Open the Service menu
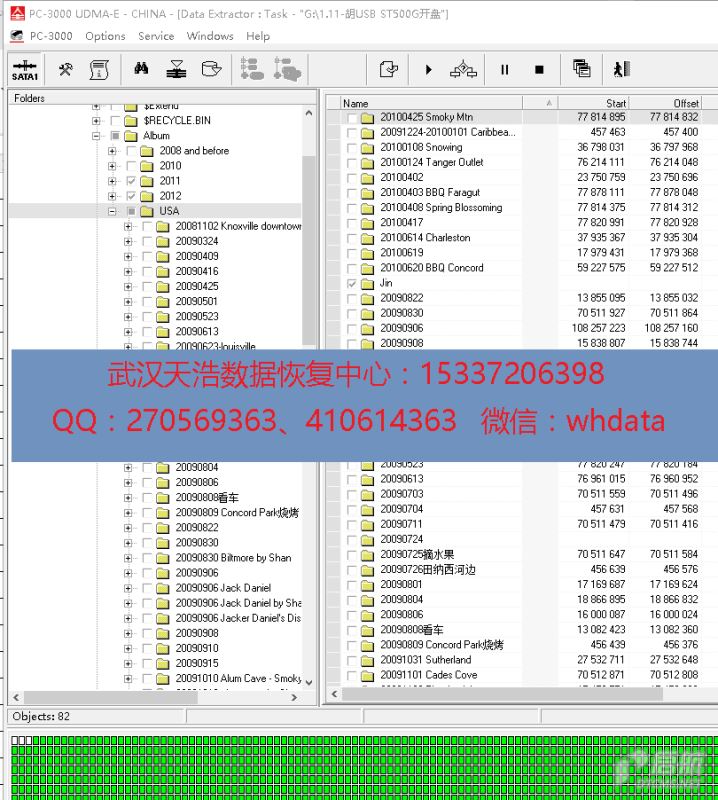The width and height of the screenshot is (718, 800). click(156, 36)
